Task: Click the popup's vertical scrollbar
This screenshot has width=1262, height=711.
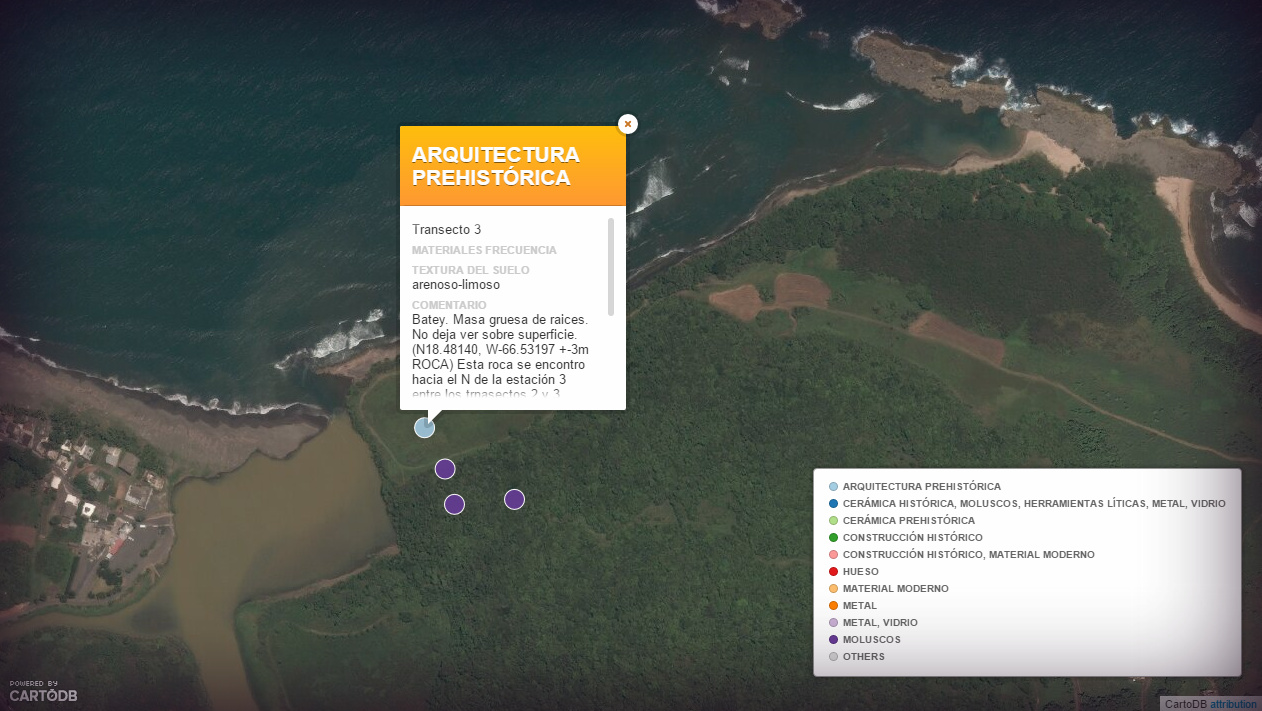Action: pyautogui.click(x=611, y=266)
